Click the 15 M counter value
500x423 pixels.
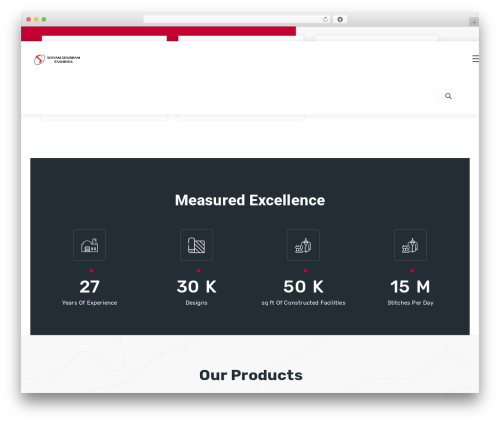click(410, 287)
